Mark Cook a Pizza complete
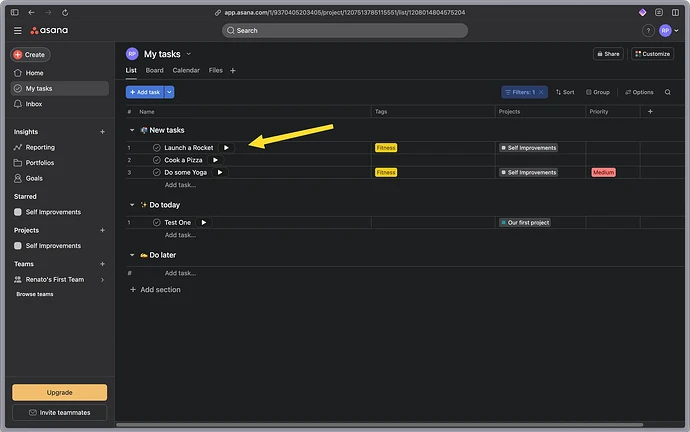 point(156,160)
